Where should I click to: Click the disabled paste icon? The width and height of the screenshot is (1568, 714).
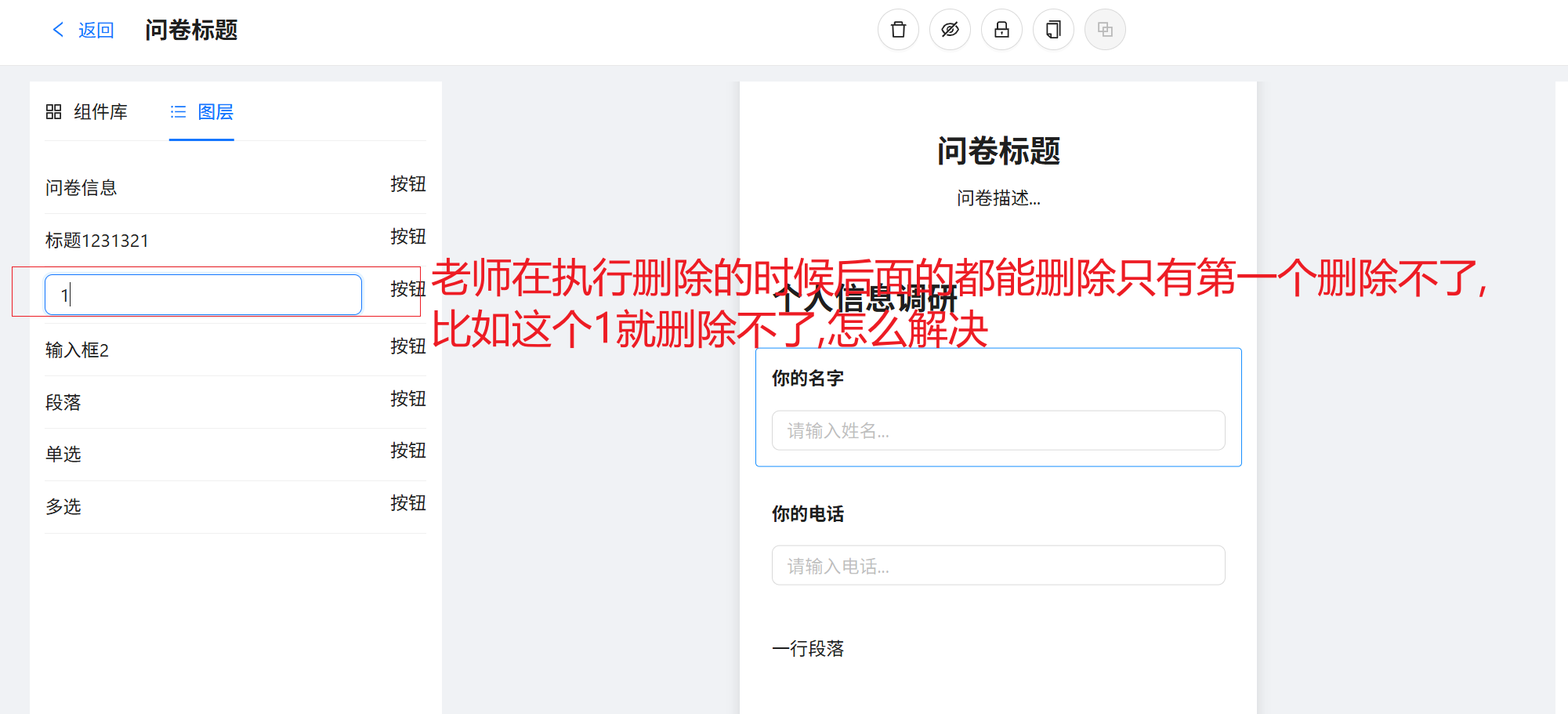[x=1105, y=30]
